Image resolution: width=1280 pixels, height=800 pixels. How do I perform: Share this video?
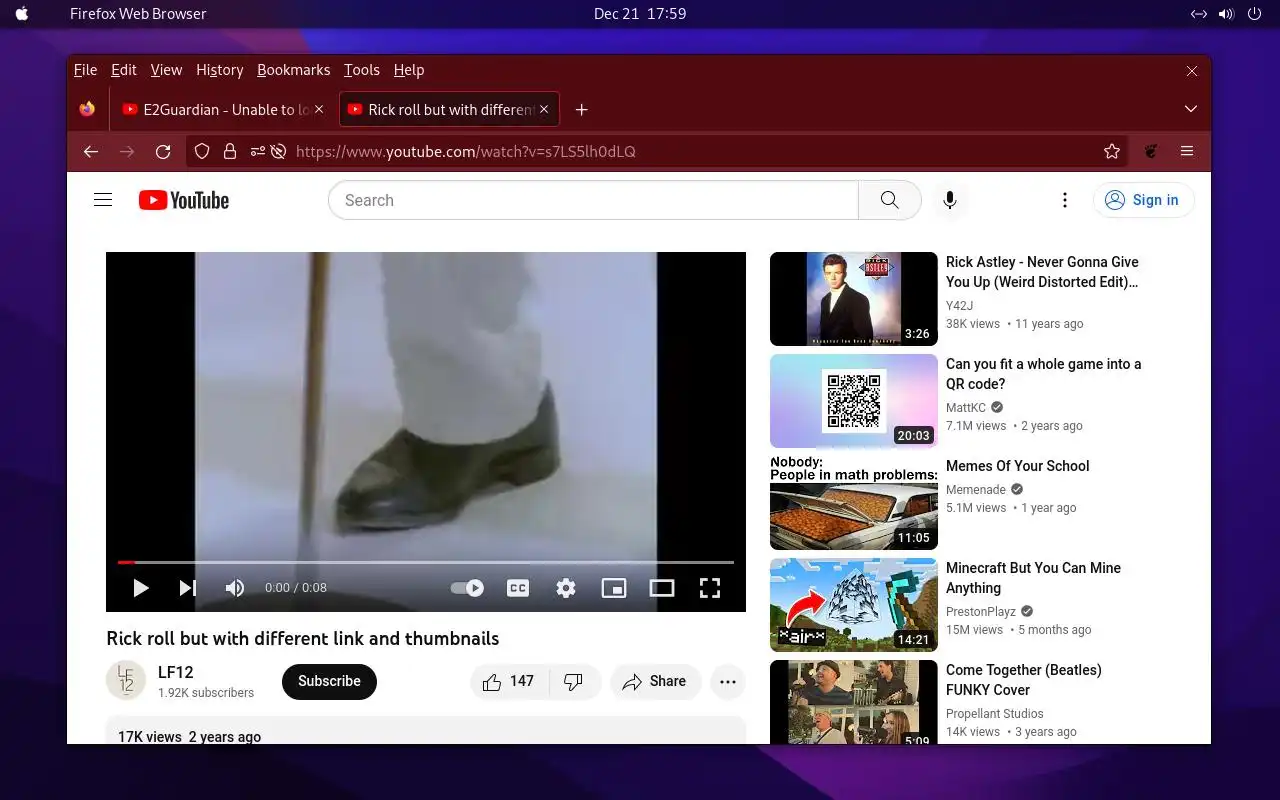tap(655, 682)
